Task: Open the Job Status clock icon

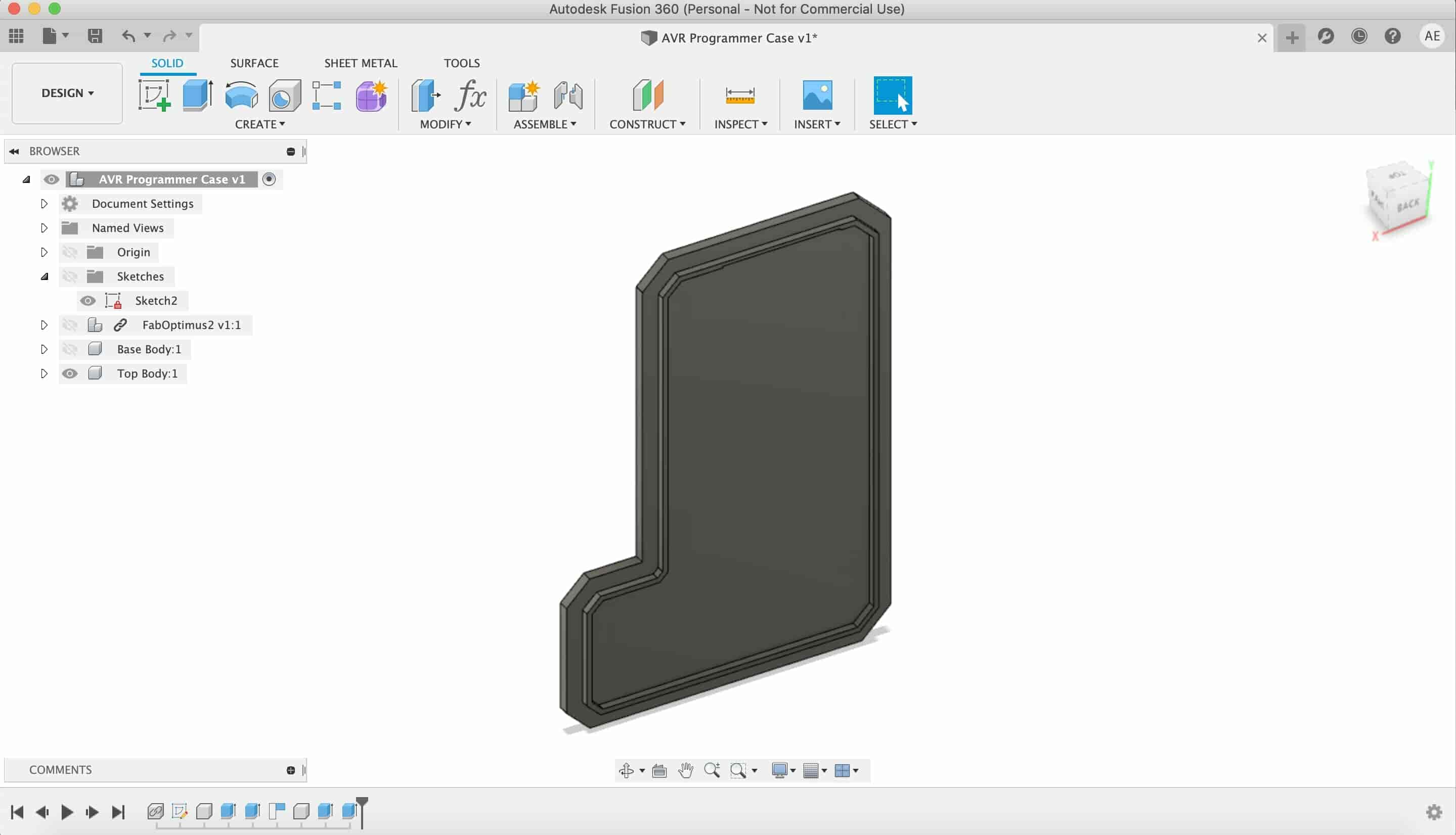Action: pyautogui.click(x=1359, y=36)
